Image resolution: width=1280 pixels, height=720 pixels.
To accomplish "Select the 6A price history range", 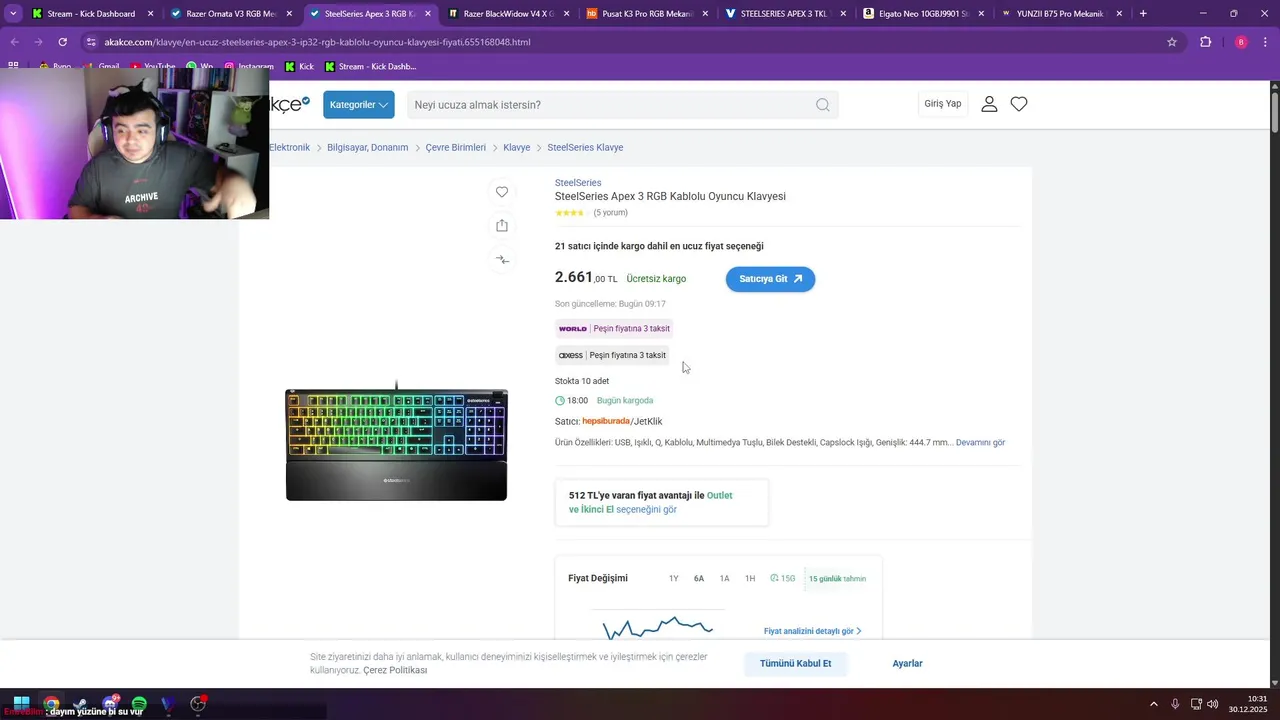I will point(699,579).
